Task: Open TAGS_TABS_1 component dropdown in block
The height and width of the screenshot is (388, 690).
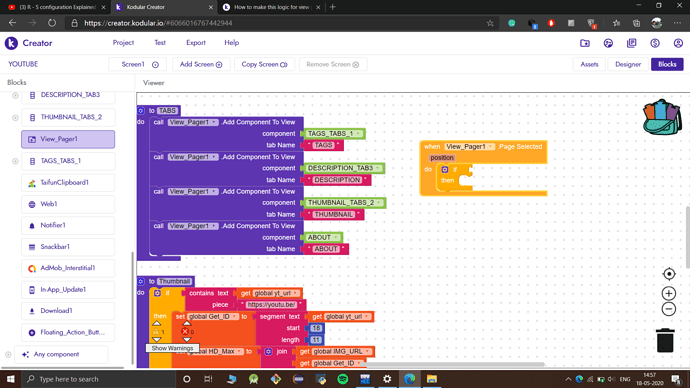Action: coord(358,134)
